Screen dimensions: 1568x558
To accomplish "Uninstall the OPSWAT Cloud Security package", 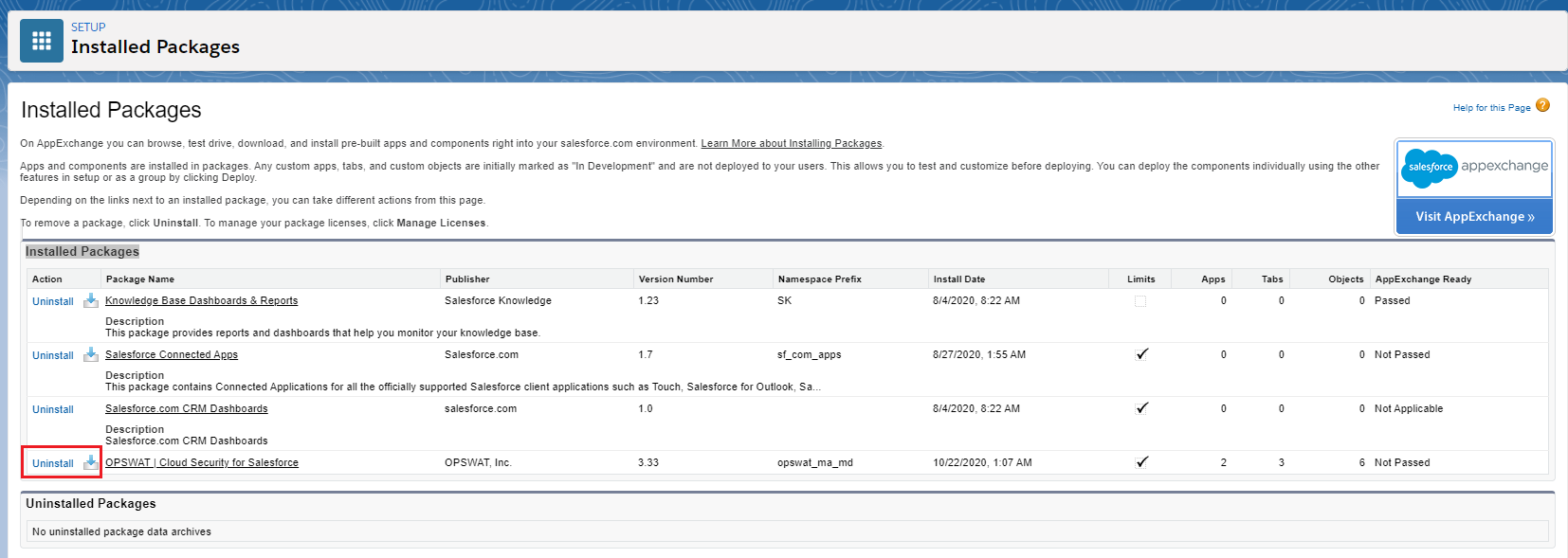I will coord(53,463).
